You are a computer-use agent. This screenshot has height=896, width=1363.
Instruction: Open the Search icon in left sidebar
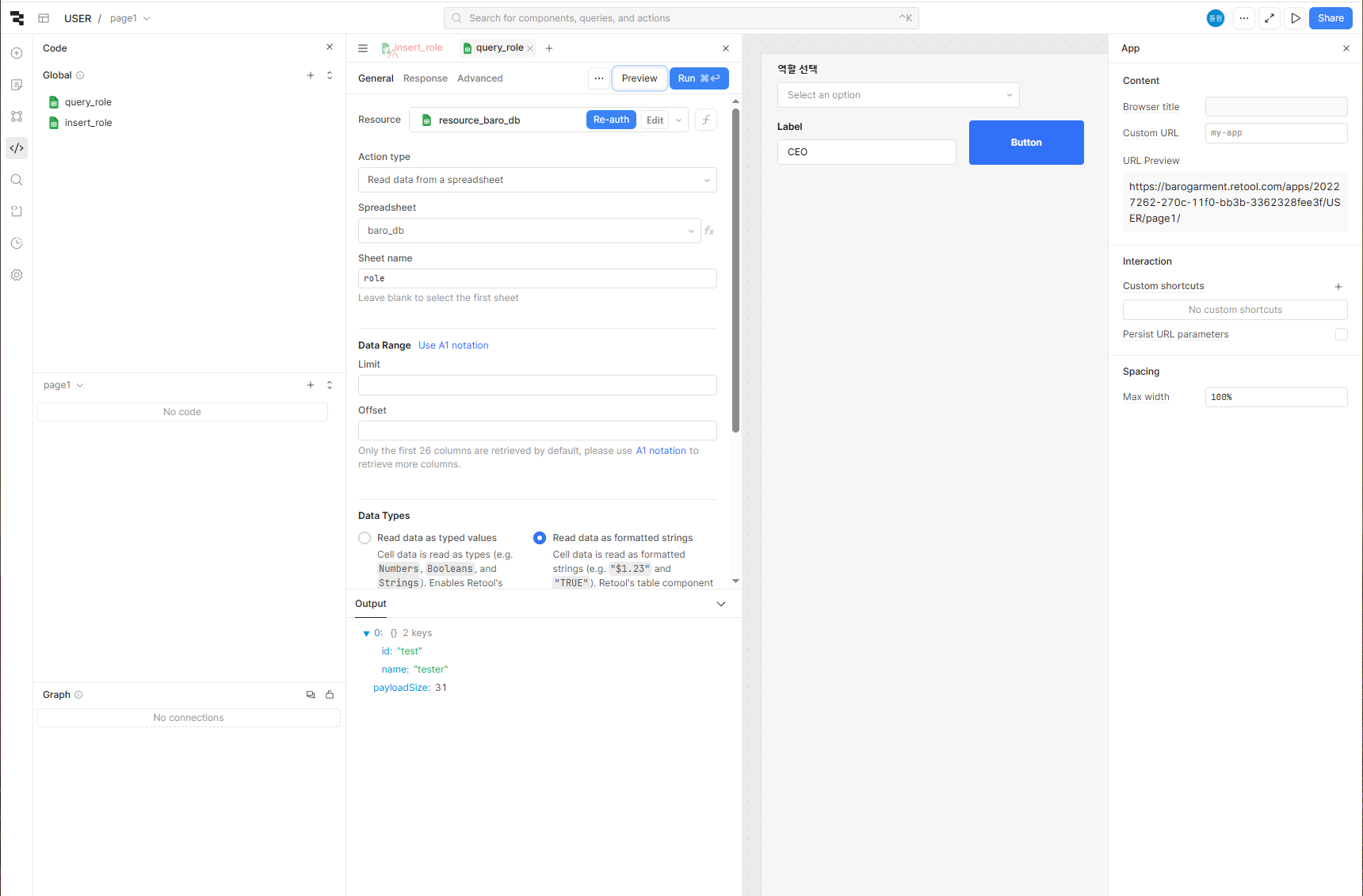point(17,180)
